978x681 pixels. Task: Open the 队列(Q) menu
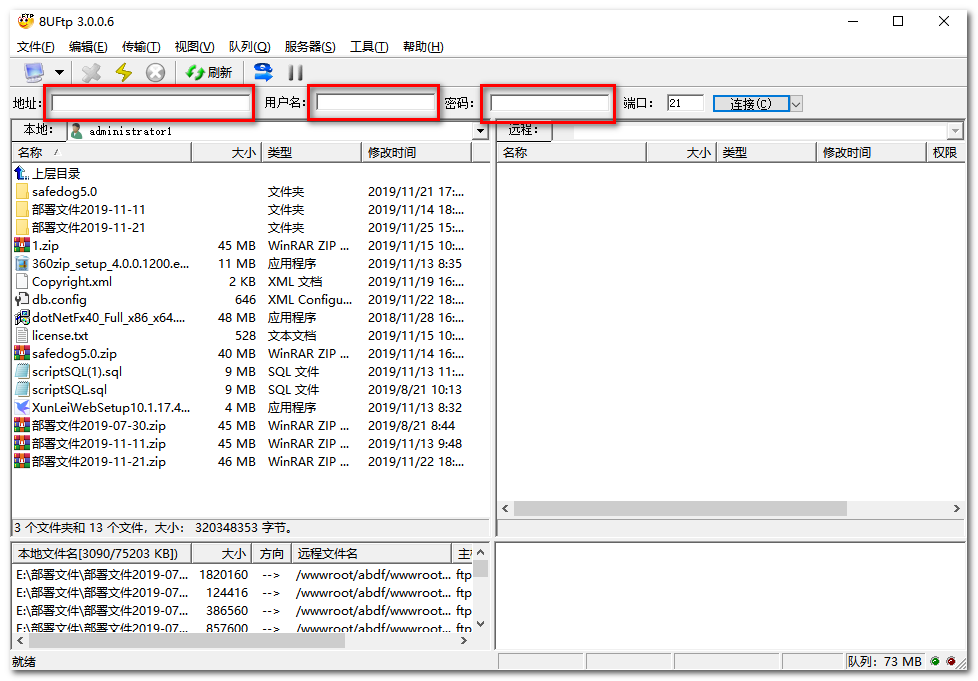click(249, 47)
